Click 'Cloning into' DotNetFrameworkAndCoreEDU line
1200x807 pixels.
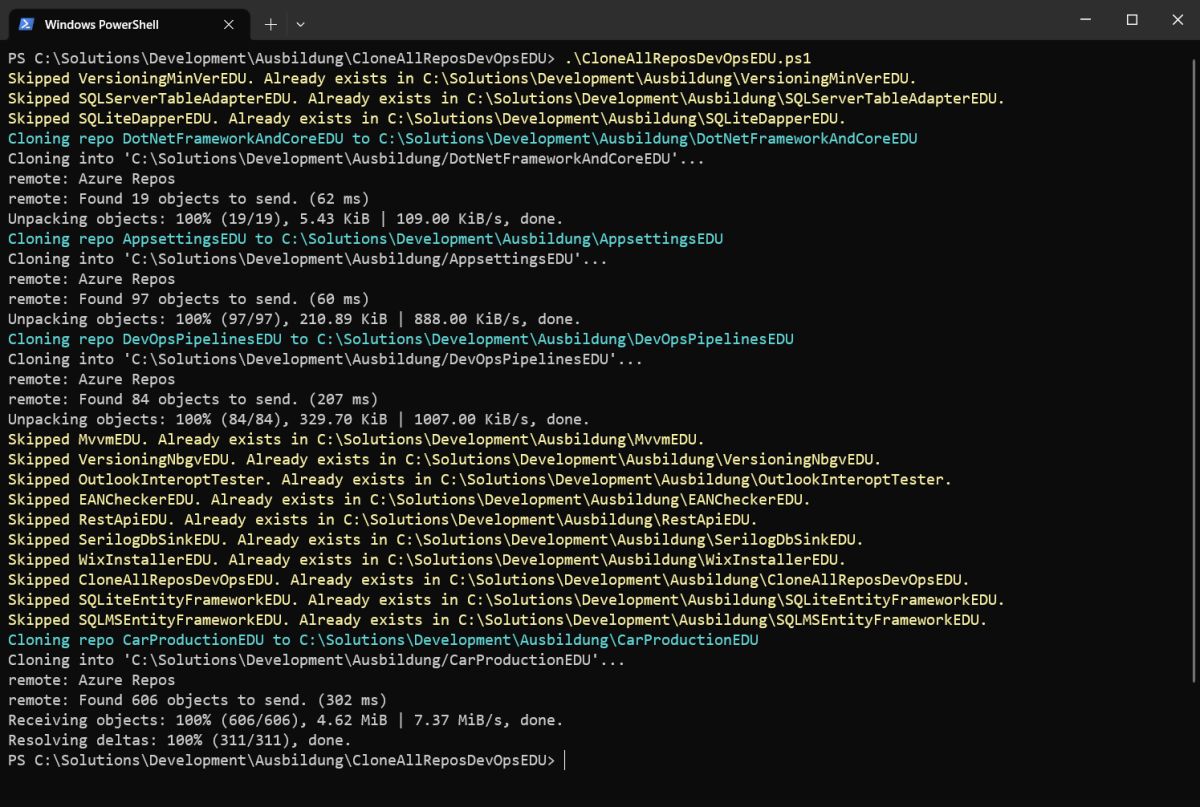(x=356, y=158)
